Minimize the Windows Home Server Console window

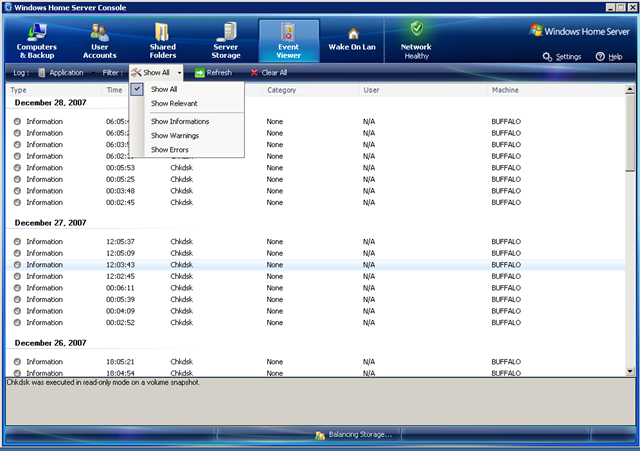click(x=610, y=7)
